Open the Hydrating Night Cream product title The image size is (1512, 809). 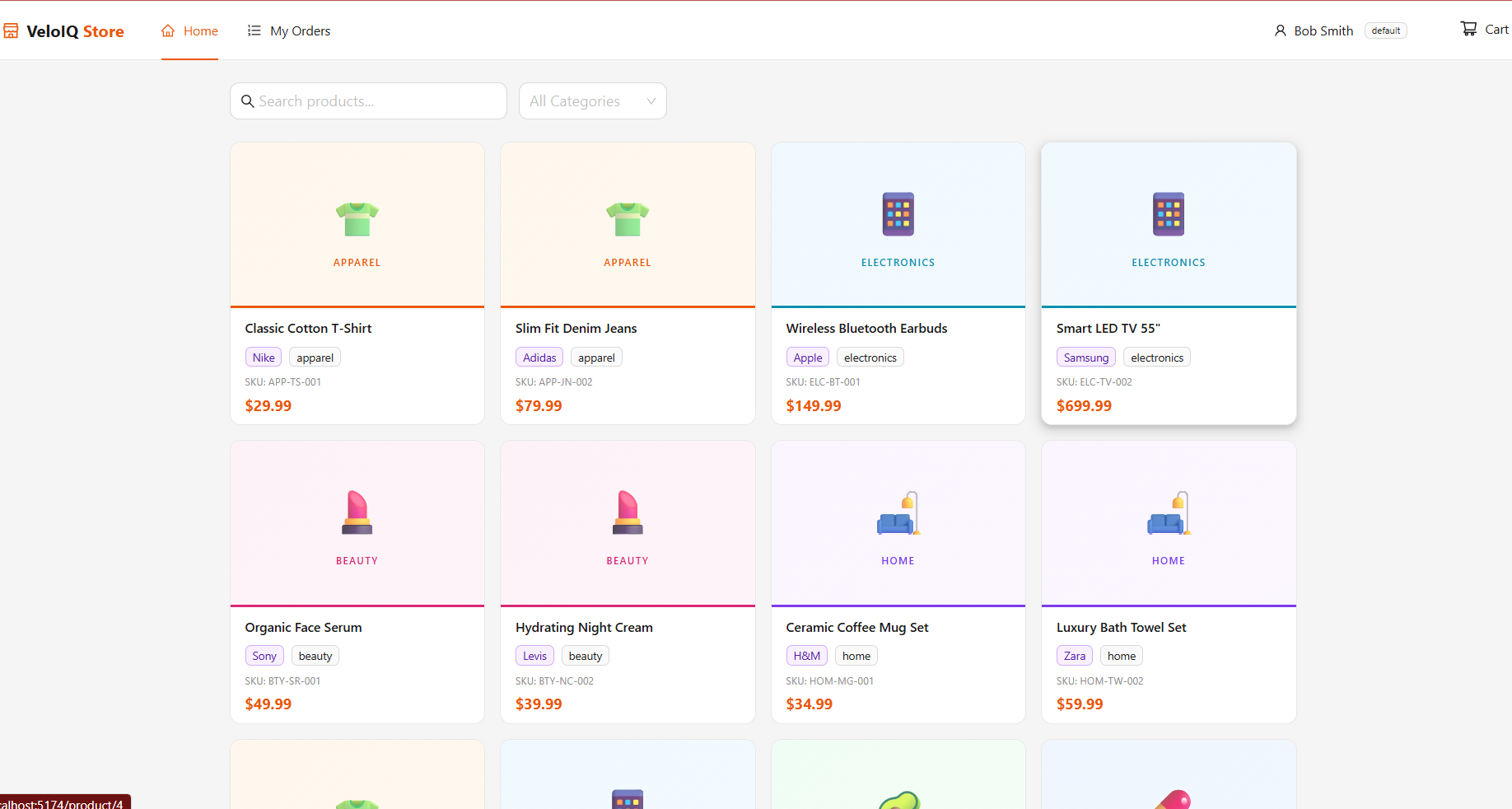point(584,627)
